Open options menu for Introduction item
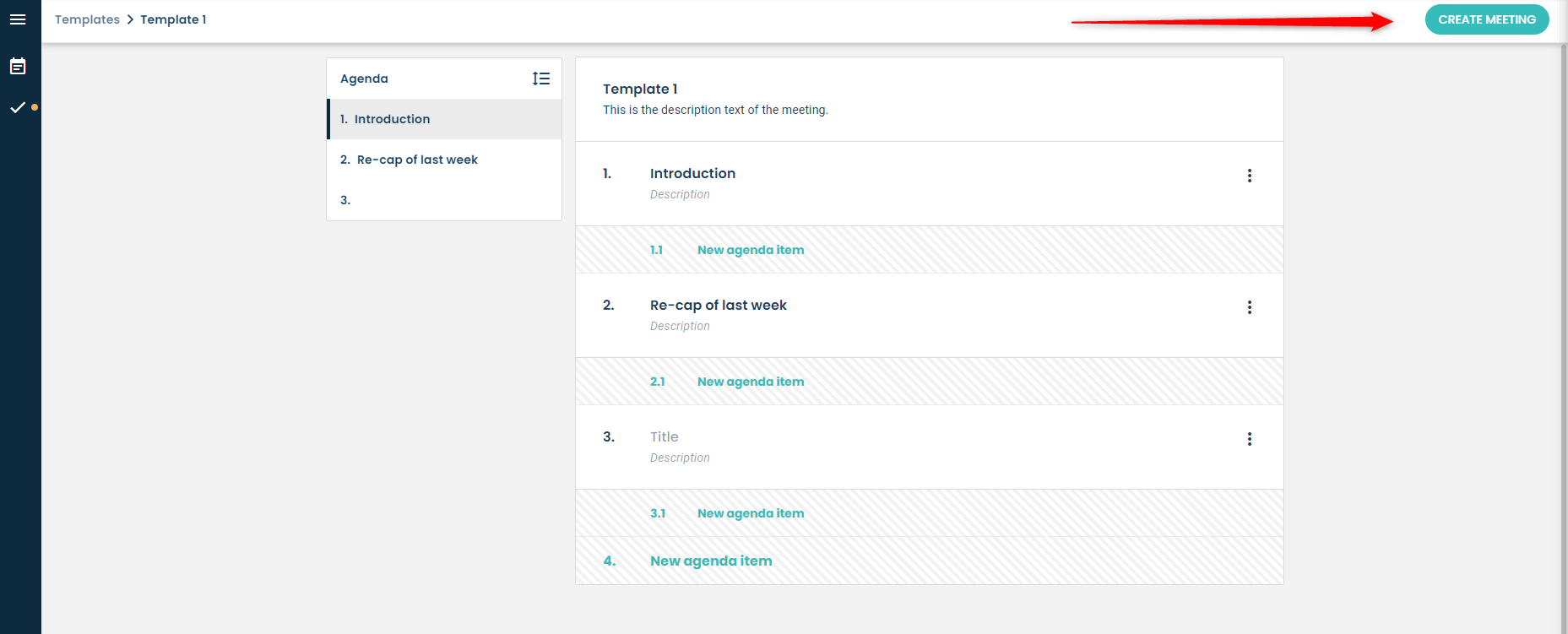Screen dimensions: 1568x634 pyautogui.click(x=1249, y=176)
